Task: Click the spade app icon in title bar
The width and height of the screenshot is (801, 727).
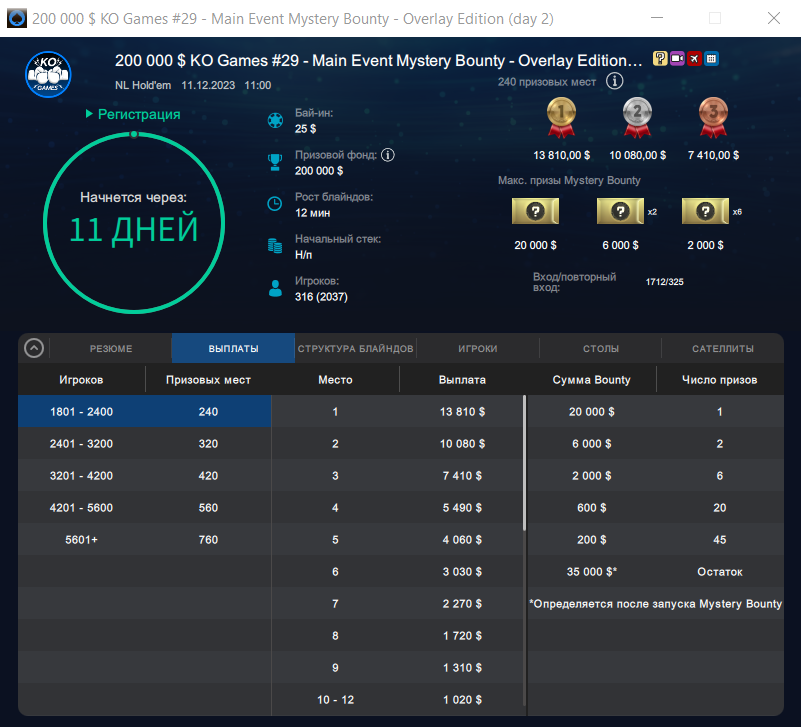Action: 17,18
